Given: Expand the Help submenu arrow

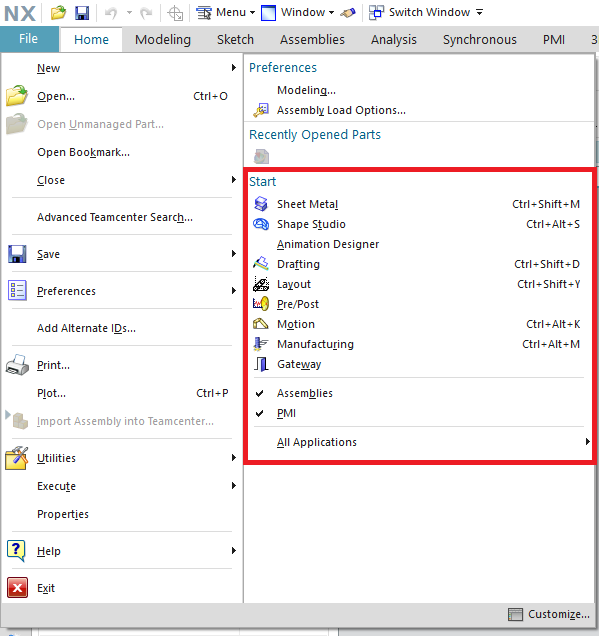Looking at the screenshot, I should click(x=234, y=551).
